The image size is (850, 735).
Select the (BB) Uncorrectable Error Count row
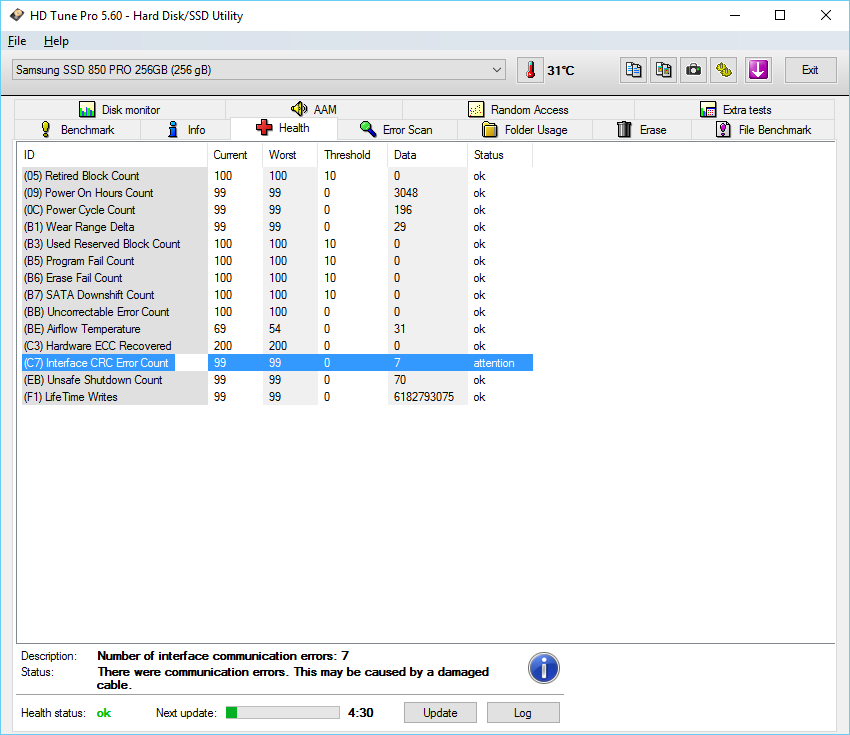277,312
